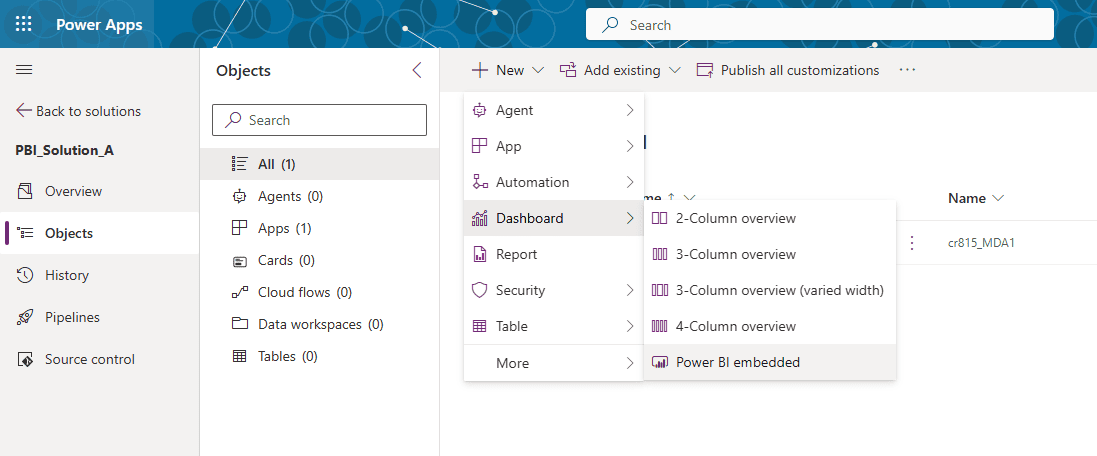This screenshot has height=456, width=1097.
Task: Click the top Search box
Action: coord(819,24)
